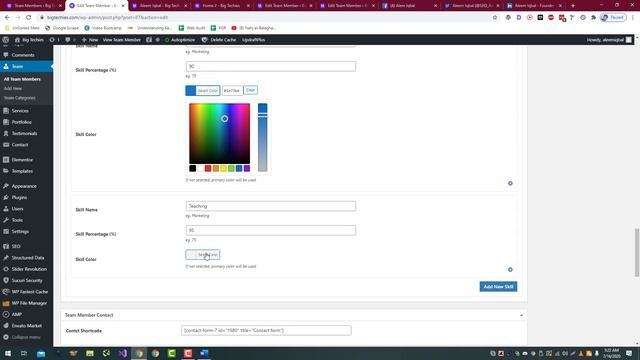Screen dimensions: 640x360
Task: Click the WordPress logo in the admin bar
Action: 6,40
